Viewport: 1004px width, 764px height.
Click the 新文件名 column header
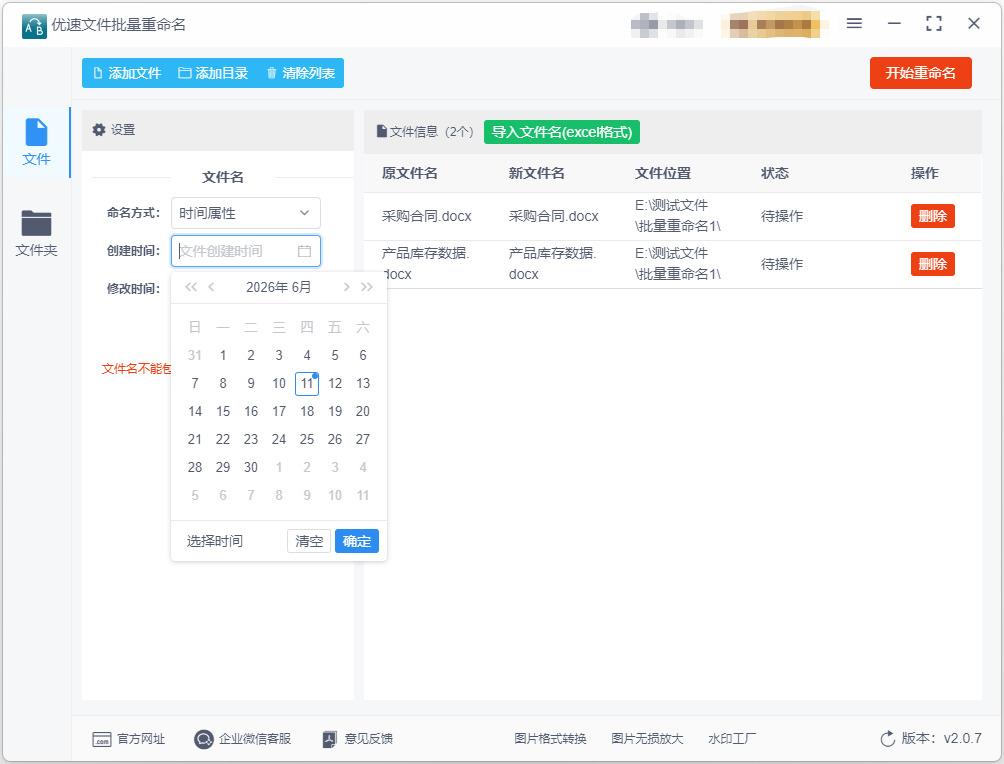coord(537,173)
